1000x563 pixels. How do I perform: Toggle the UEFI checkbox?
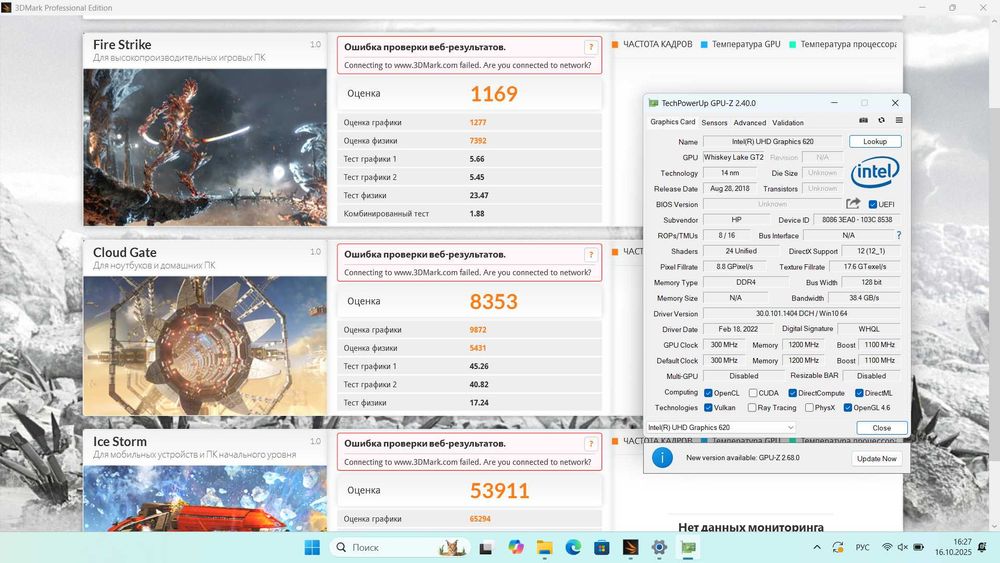(872, 204)
